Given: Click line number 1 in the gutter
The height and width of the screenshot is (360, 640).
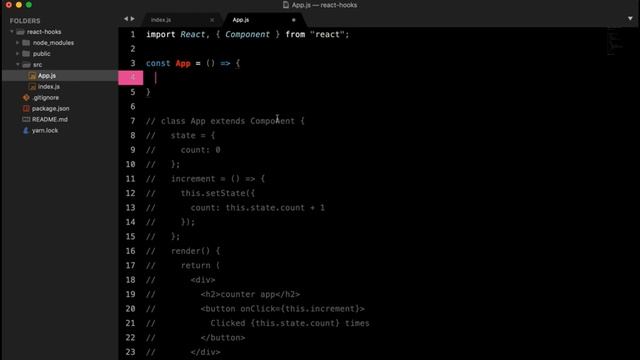Looking at the screenshot, I should click(x=133, y=35).
